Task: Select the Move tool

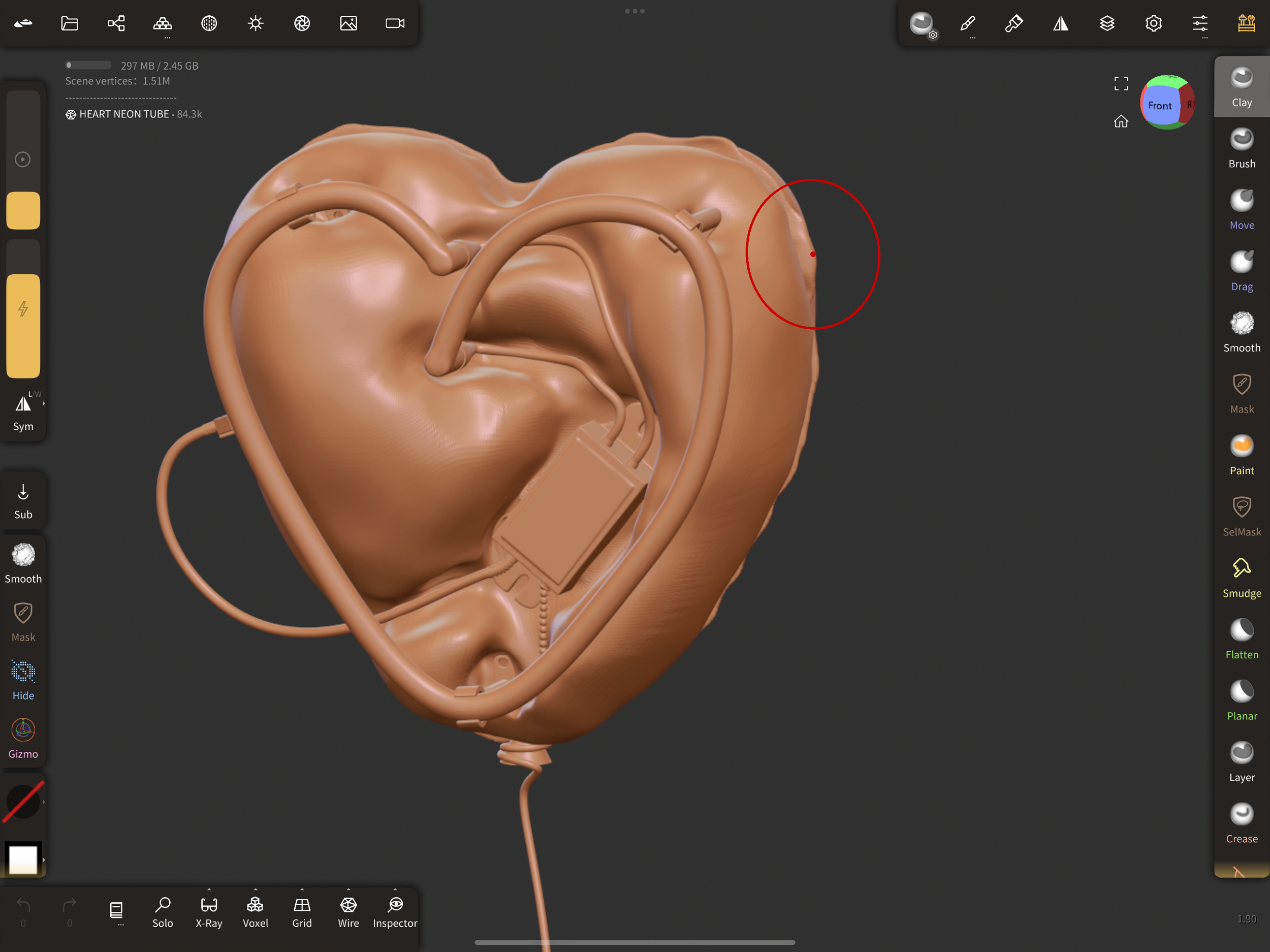Action: (x=1241, y=210)
